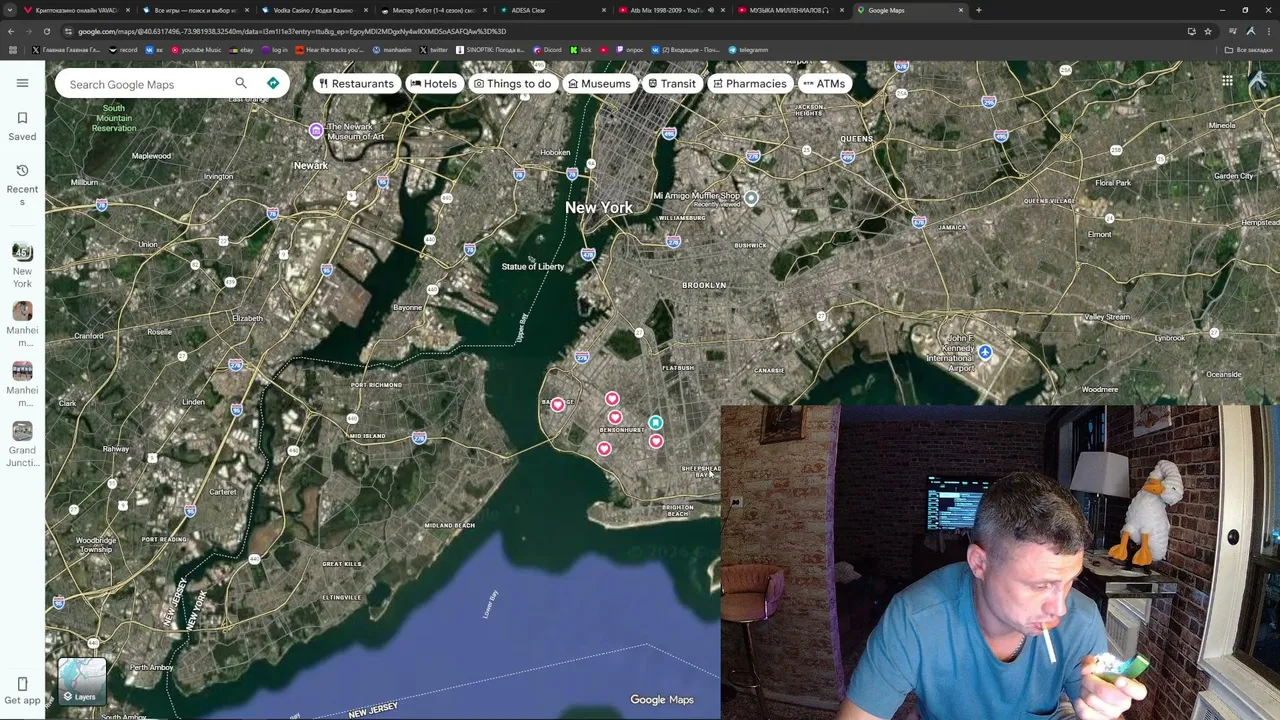This screenshot has height=720, width=1280.
Task: Click the Newark city label
Action: 311,165
